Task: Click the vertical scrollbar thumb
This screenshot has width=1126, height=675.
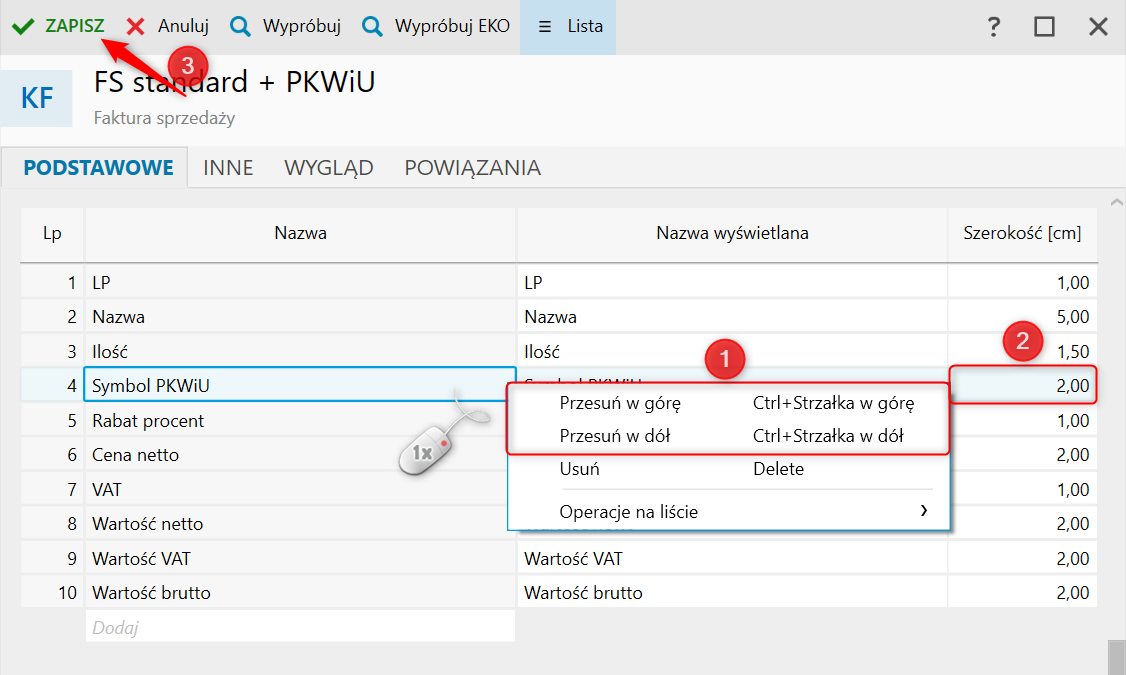Action: point(1116,657)
